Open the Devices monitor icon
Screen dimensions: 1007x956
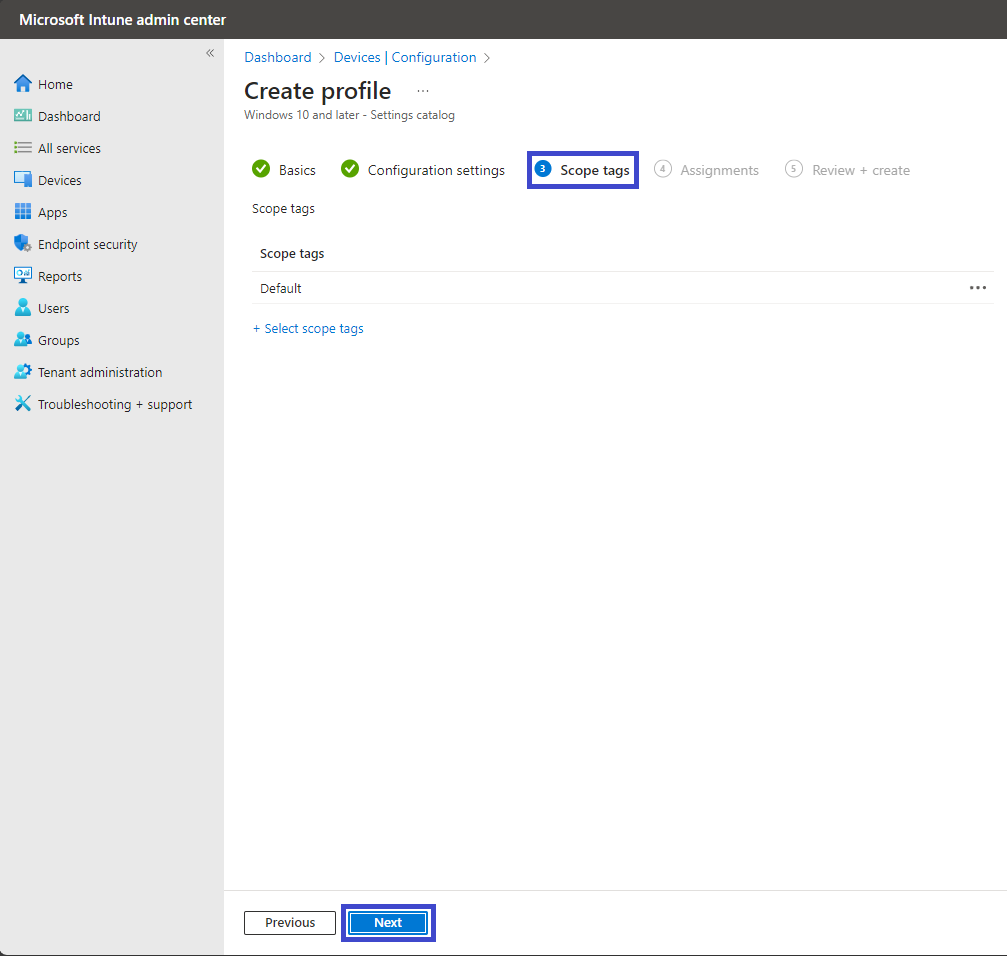tap(22, 180)
